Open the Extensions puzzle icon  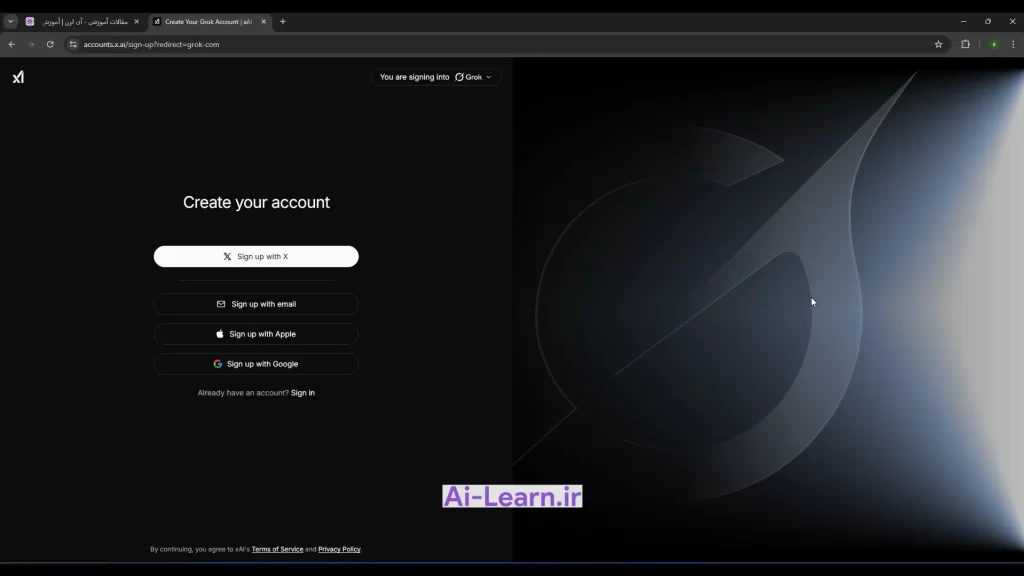[x=965, y=44]
